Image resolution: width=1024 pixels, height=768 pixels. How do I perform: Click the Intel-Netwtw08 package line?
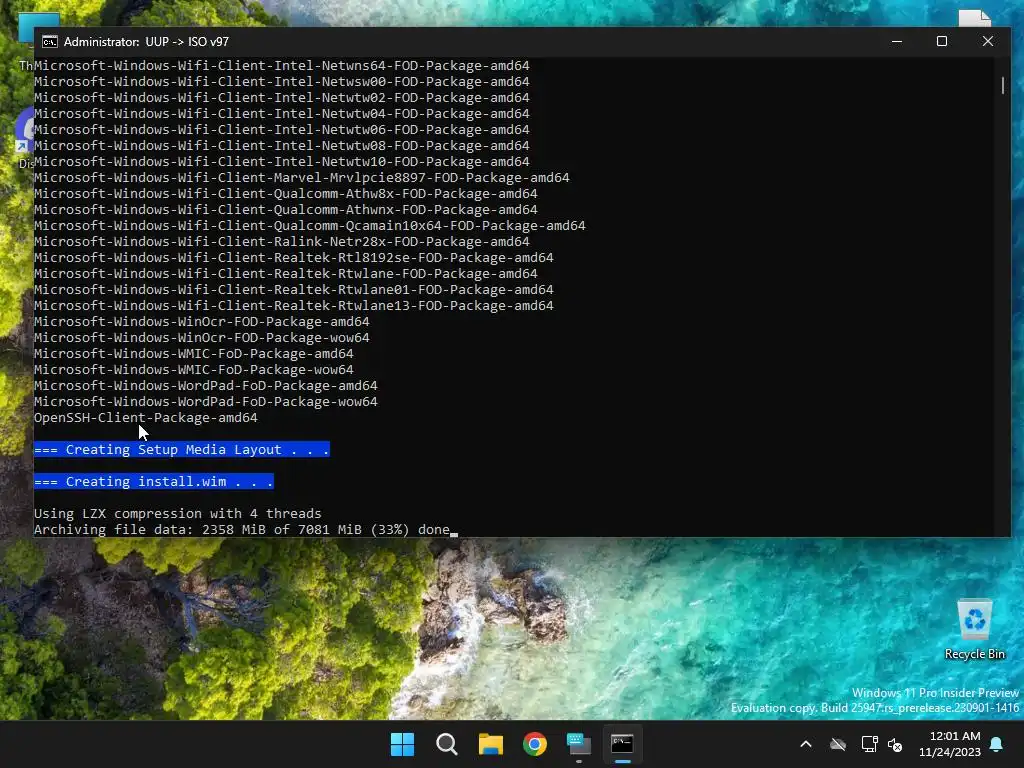tap(281, 146)
